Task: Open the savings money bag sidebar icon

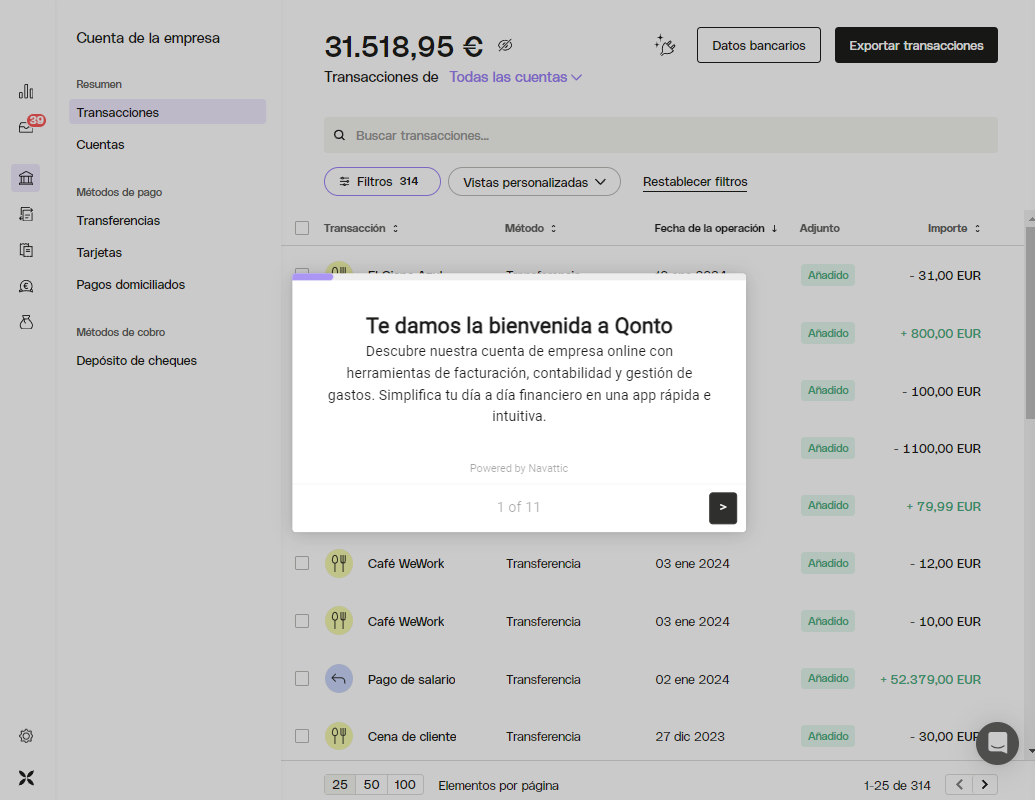Action: 26,322
